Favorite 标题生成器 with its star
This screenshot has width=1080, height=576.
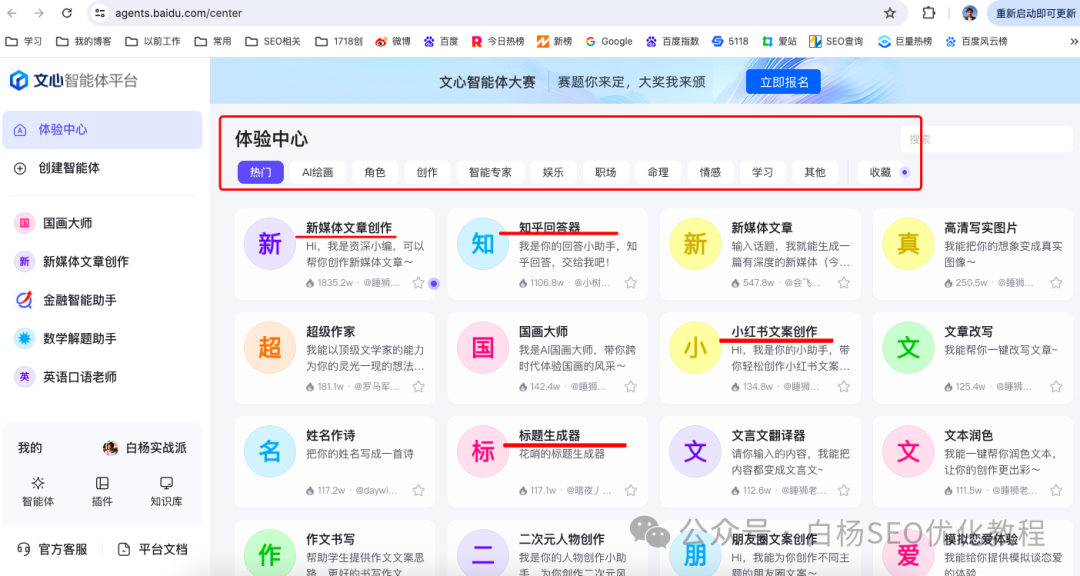tap(631, 491)
